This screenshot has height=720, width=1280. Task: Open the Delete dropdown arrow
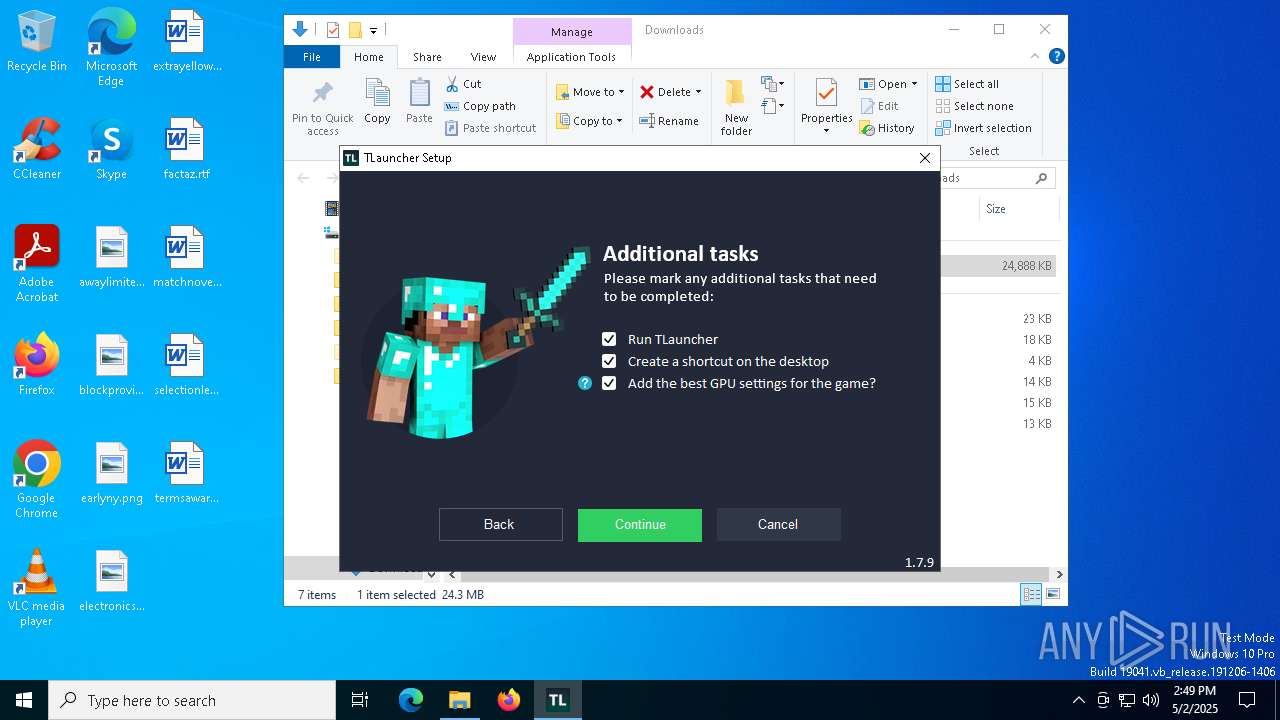coord(698,92)
